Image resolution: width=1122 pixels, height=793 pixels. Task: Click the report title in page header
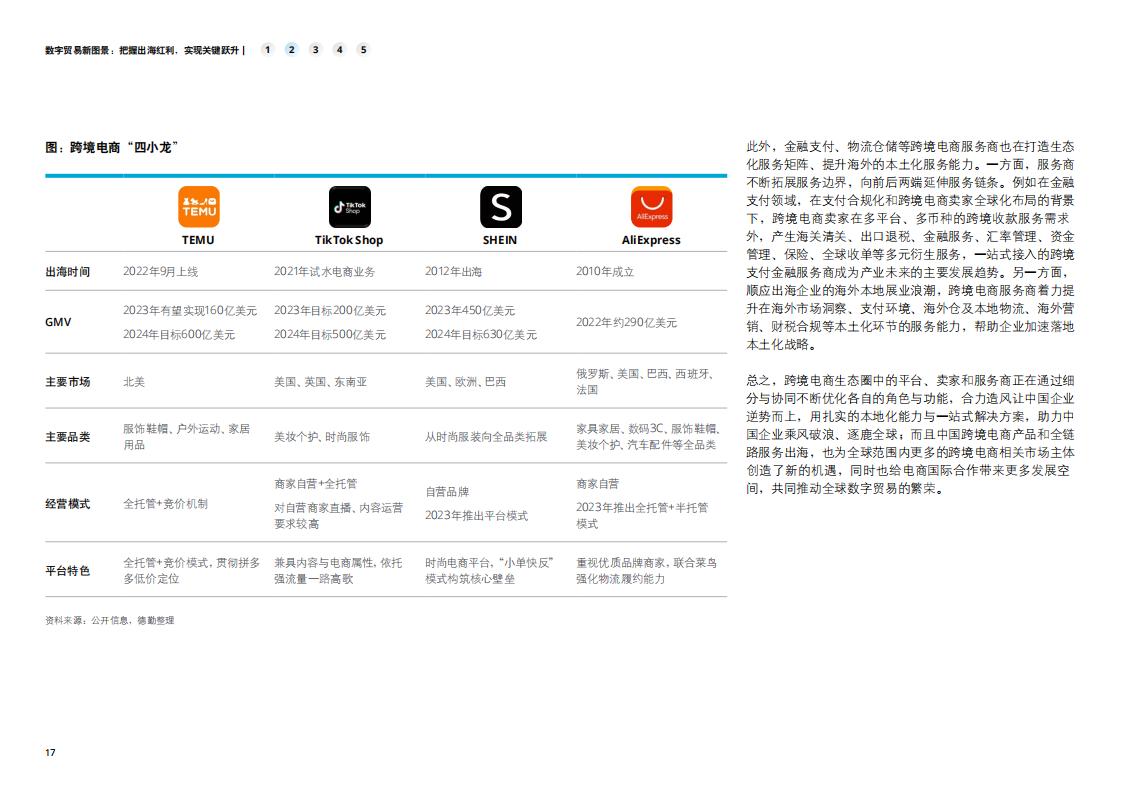coord(142,50)
